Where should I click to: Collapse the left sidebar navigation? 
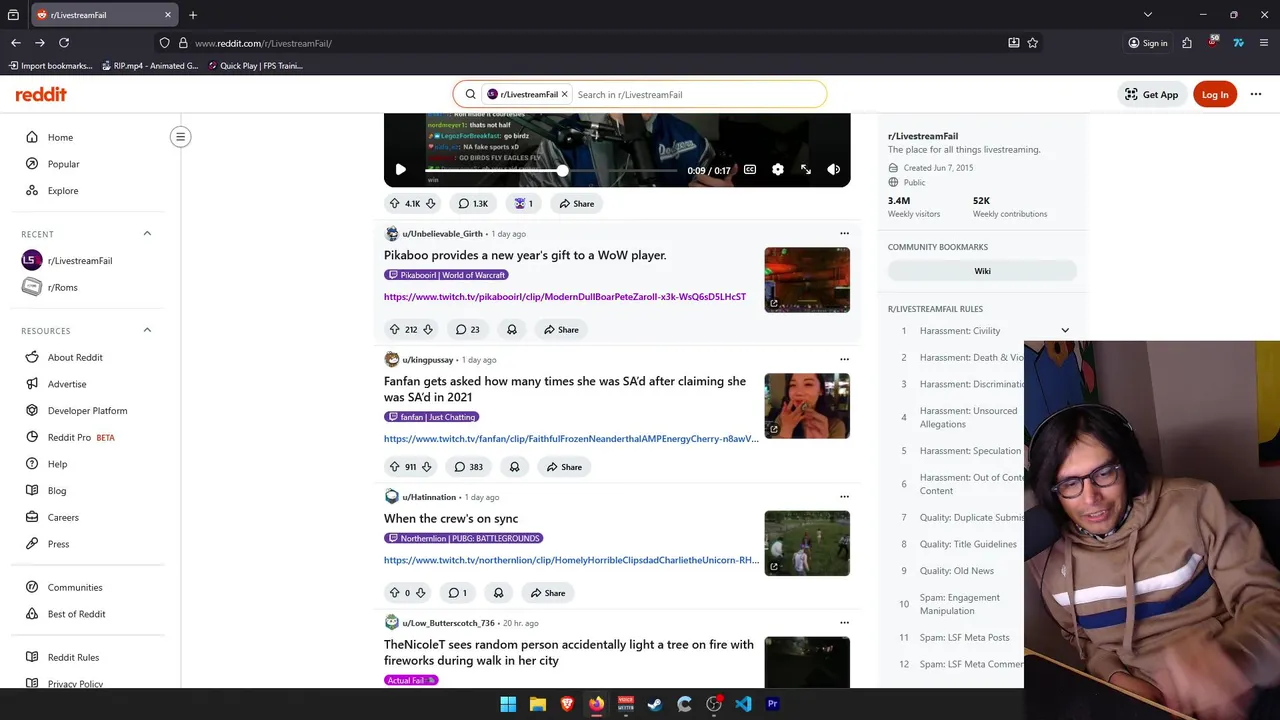pyautogui.click(x=180, y=137)
